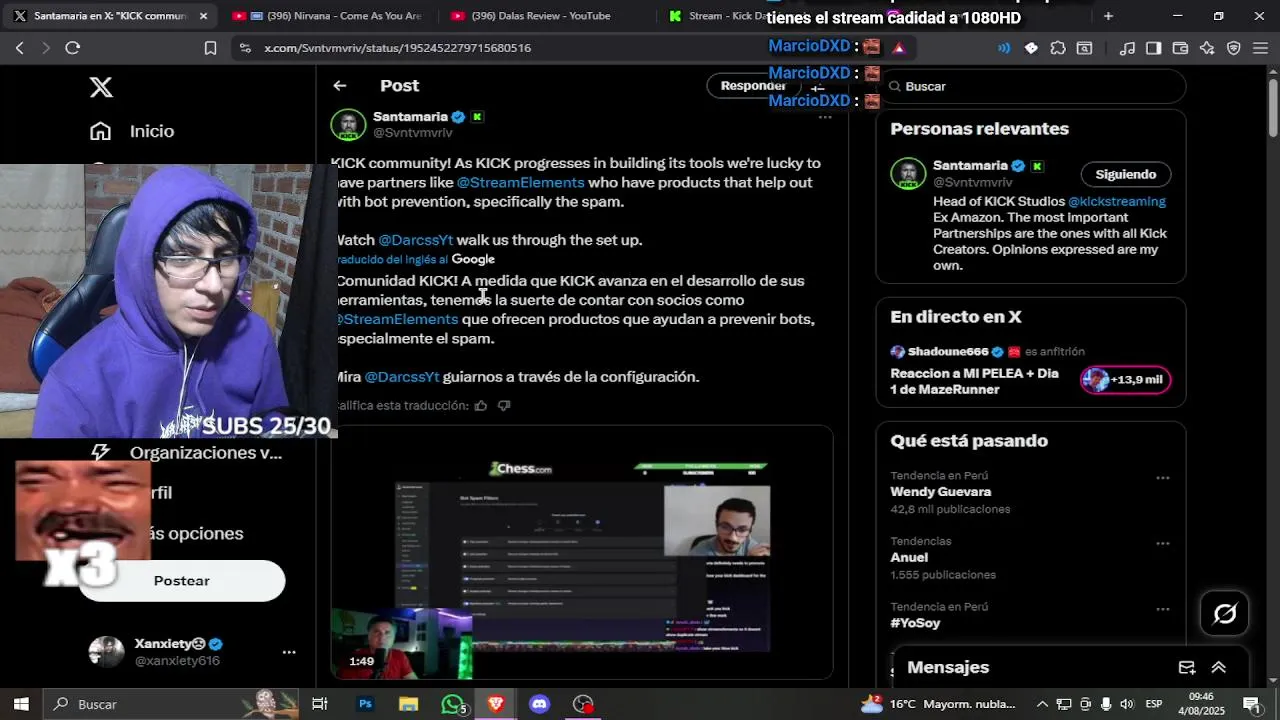Open the @StreamElements mention in English text
This screenshot has height=720, width=1280.
pos(520,182)
